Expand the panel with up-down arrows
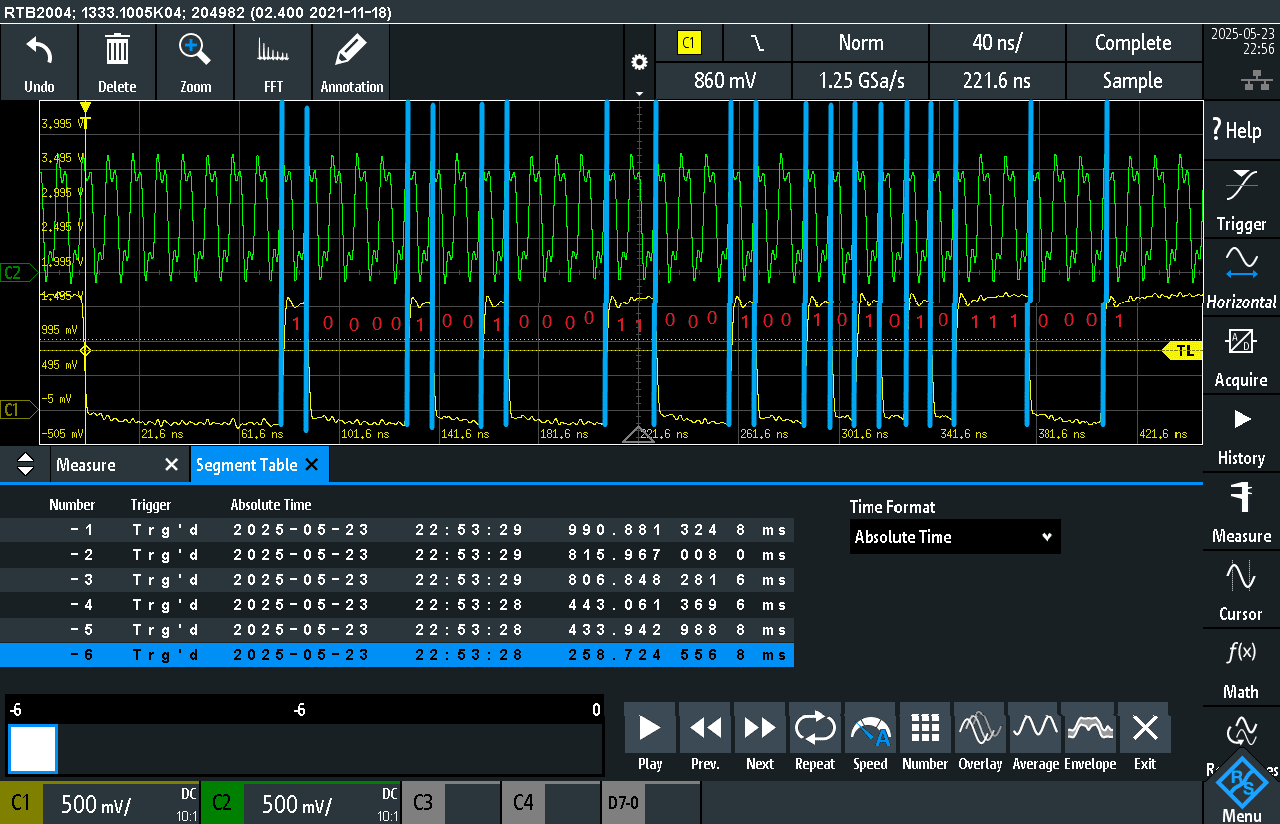 (x=26, y=465)
